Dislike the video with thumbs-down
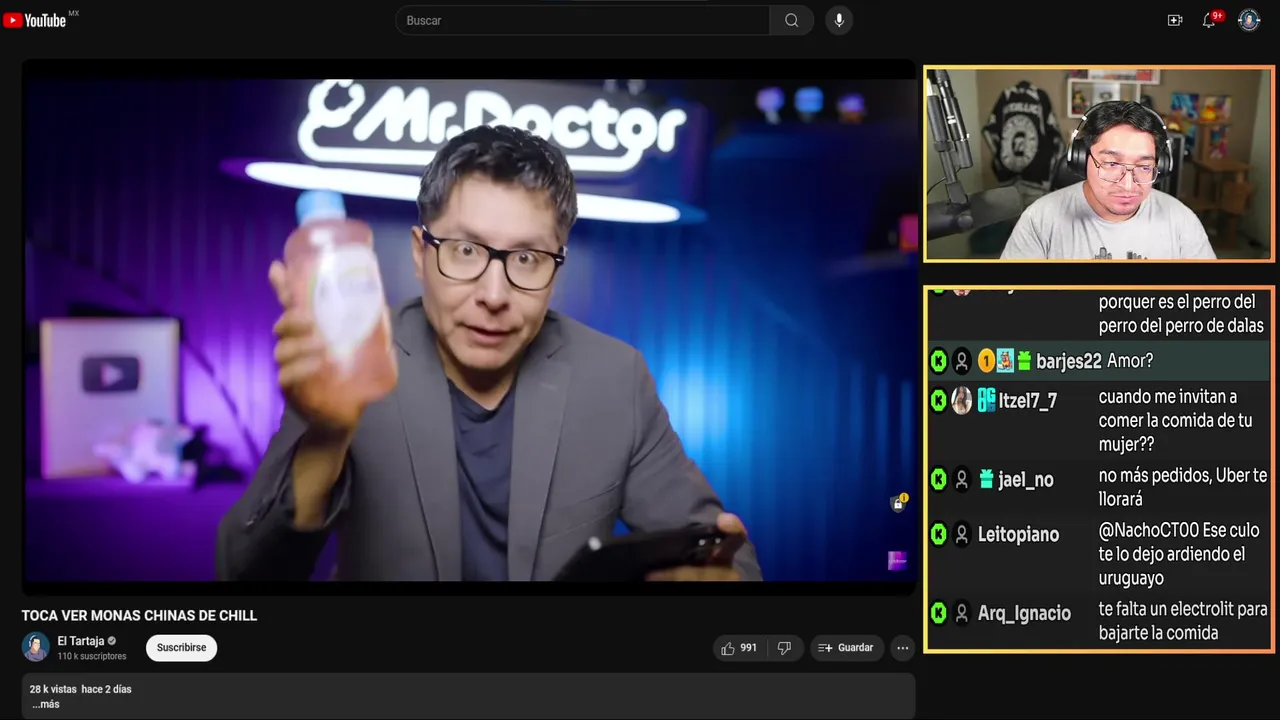Viewport: 1280px width, 720px height. tap(784, 648)
